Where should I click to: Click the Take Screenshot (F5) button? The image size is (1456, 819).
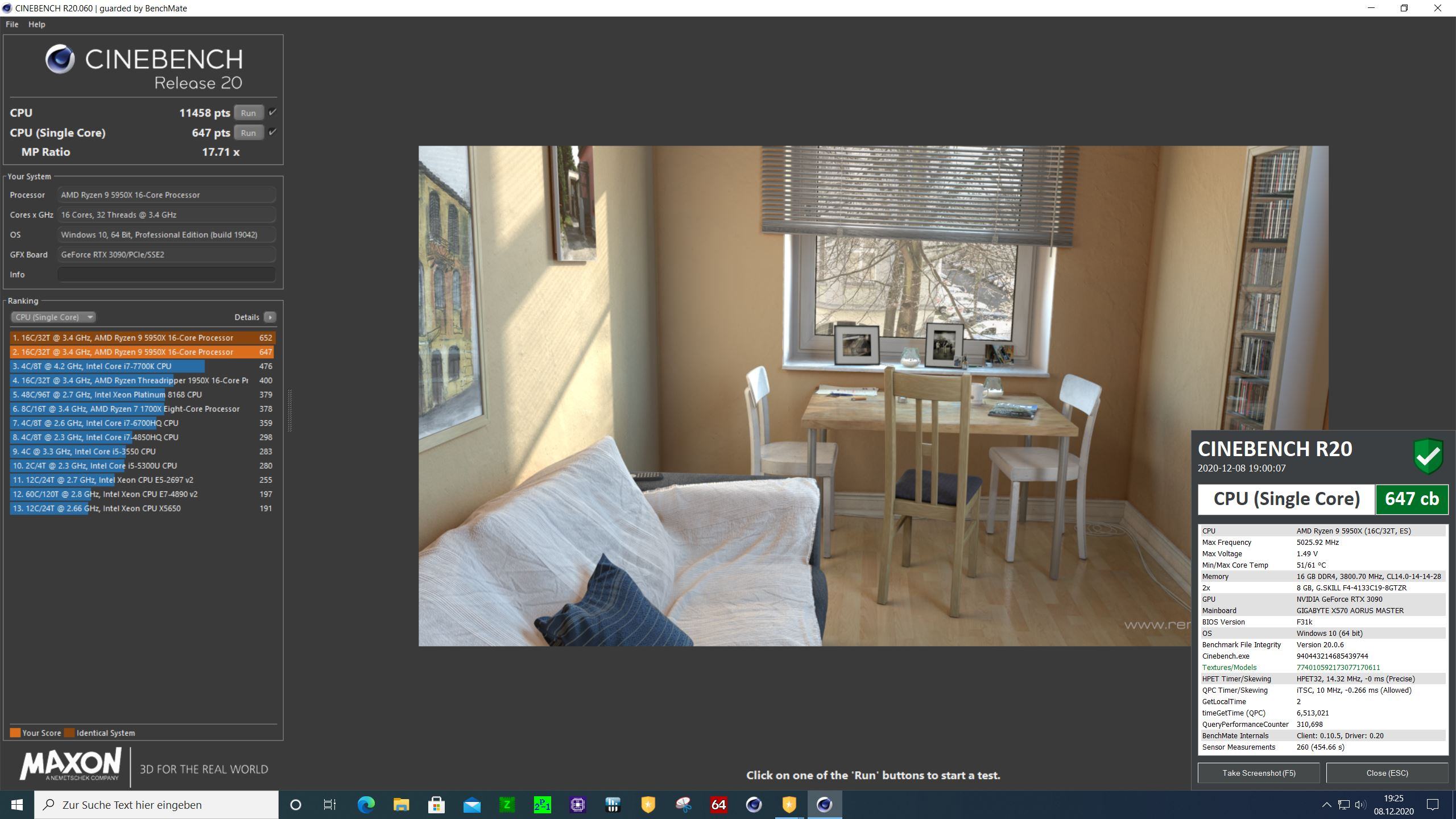point(1259,773)
